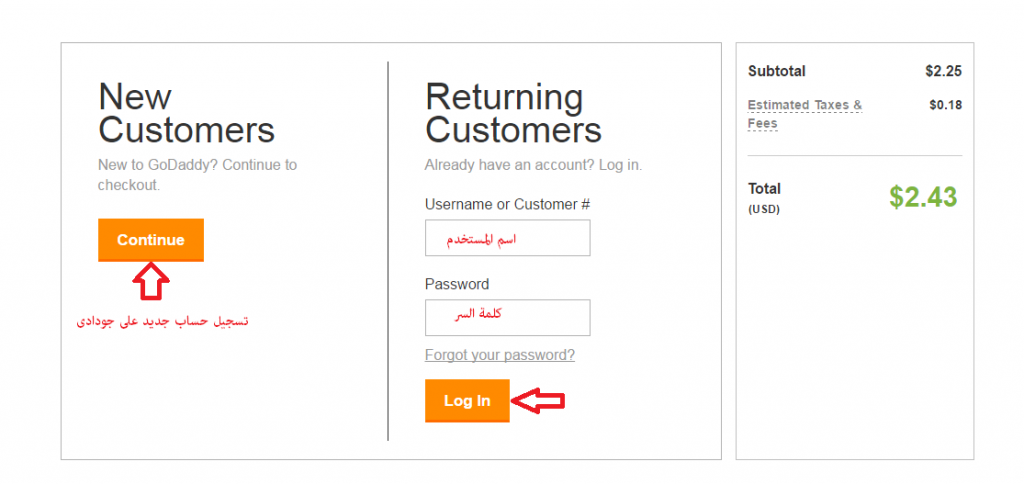Image resolution: width=1024 pixels, height=484 pixels.
Task: Click the red left arrow beside Log In
Action: point(539,401)
